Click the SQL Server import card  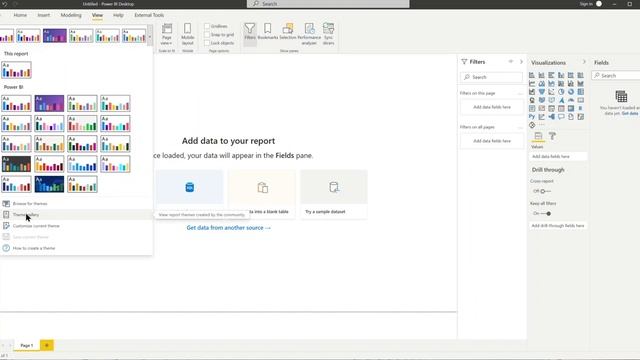coord(189,194)
